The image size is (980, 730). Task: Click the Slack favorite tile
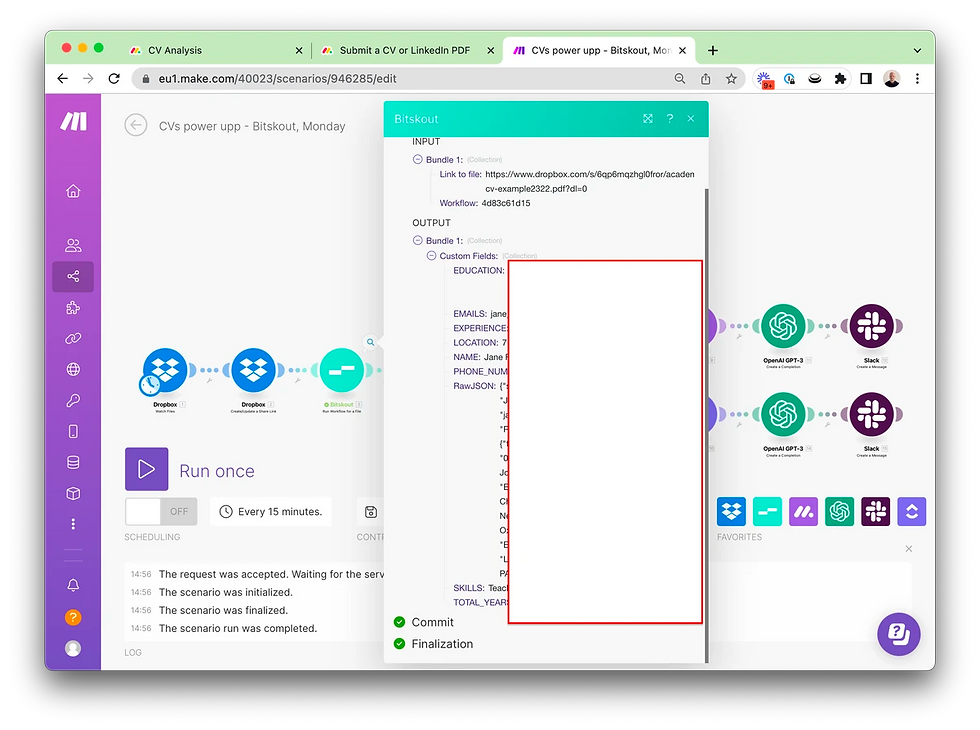876,512
